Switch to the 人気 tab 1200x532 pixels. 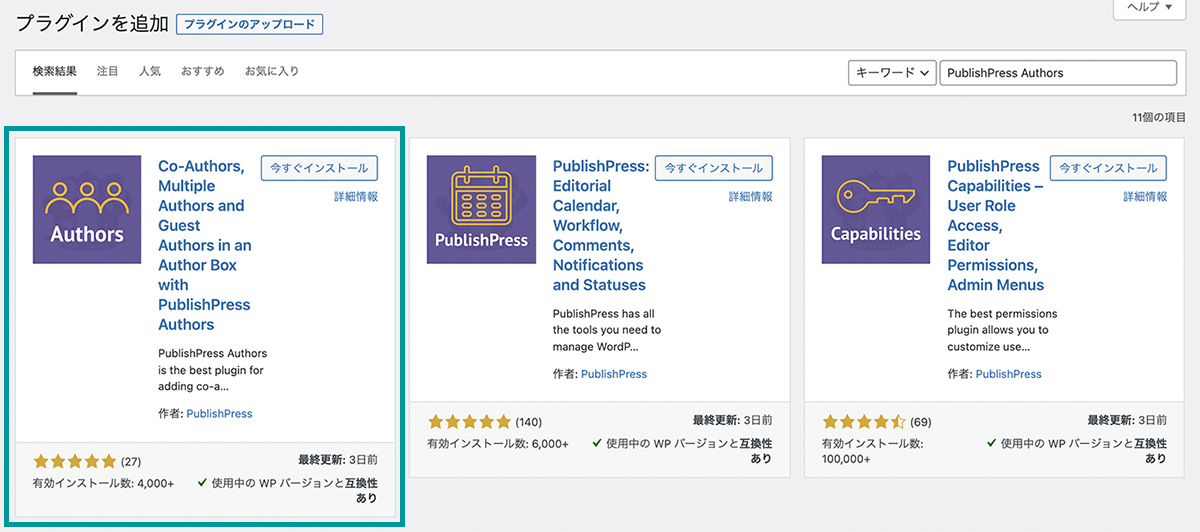point(150,72)
